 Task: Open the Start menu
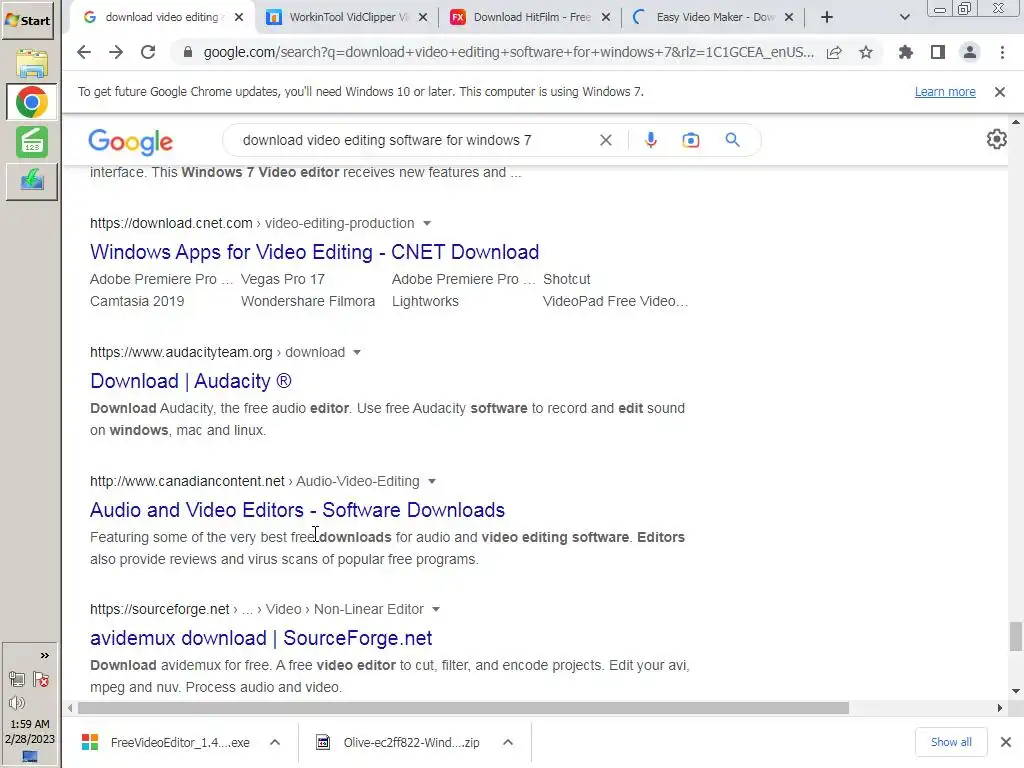click(x=27, y=20)
